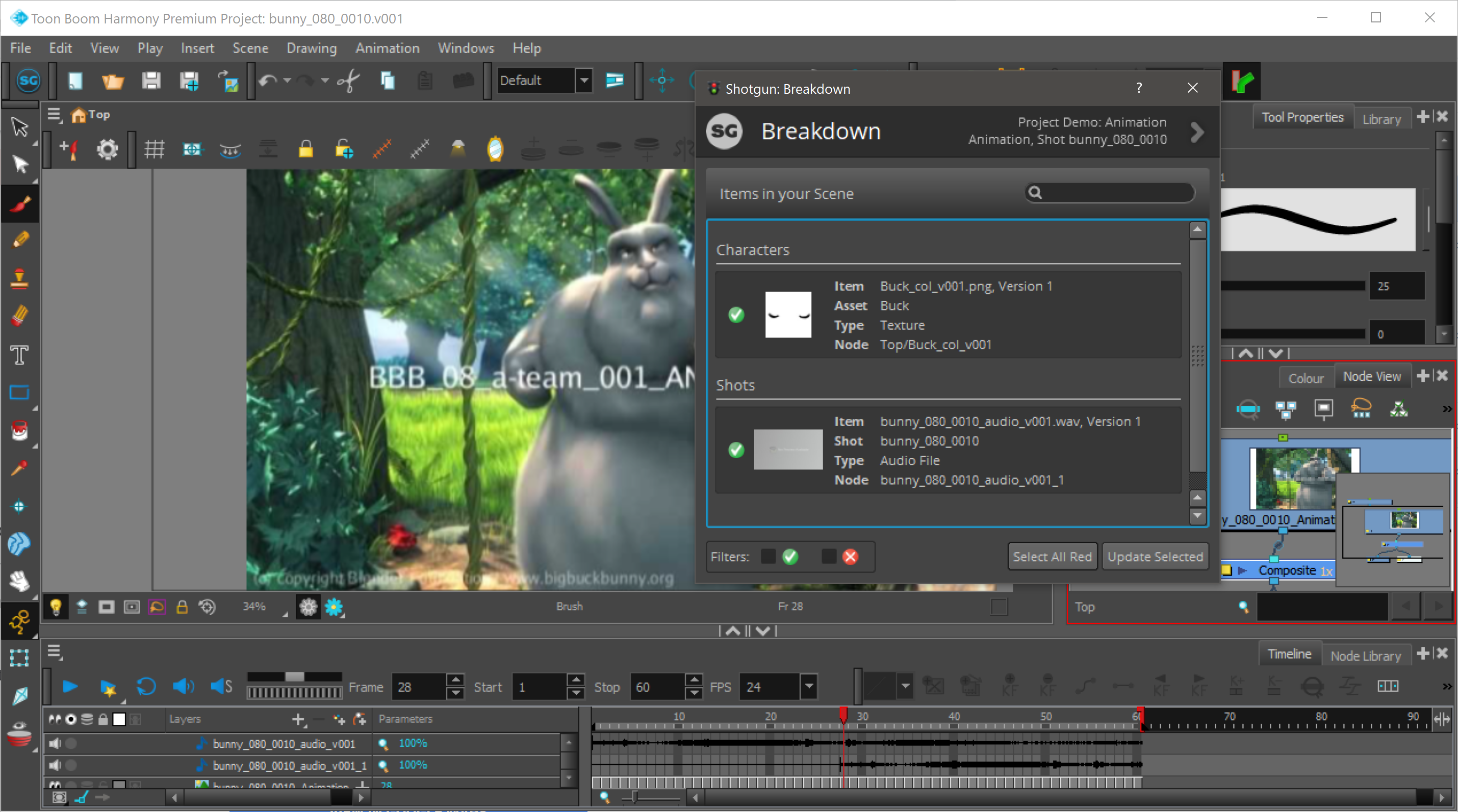Click the Shotgun SG toolbar icon
Screen dimensions: 1458x812
pos(28,81)
